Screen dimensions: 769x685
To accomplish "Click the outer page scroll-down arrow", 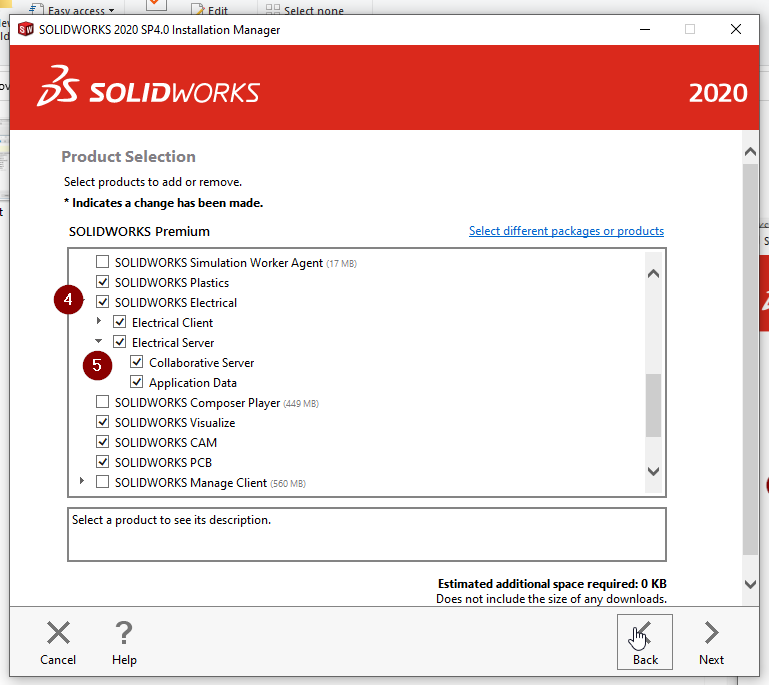I will tap(751, 584).
